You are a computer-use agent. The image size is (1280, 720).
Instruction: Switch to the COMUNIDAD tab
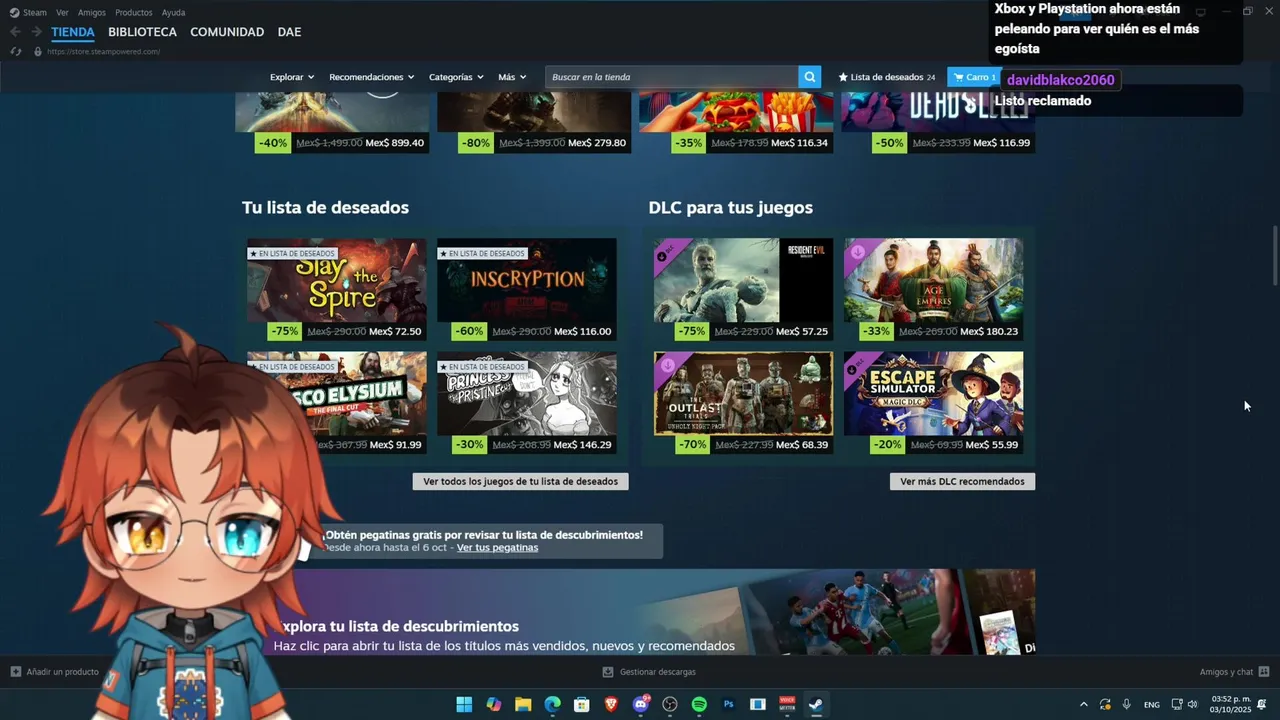(x=227, y=32)
